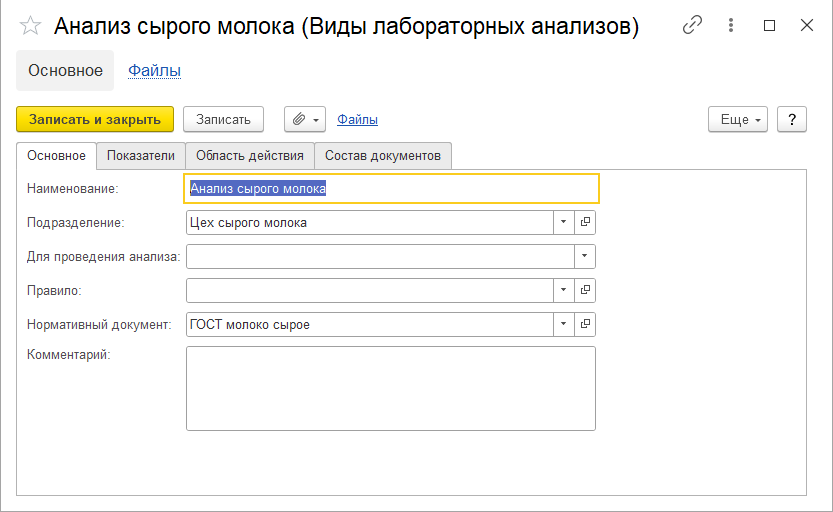Image resolution: width=833 pixels, height=512 pixels.
Task: Expand the Подразделение dropdown list
Action: tap(563, 222)
